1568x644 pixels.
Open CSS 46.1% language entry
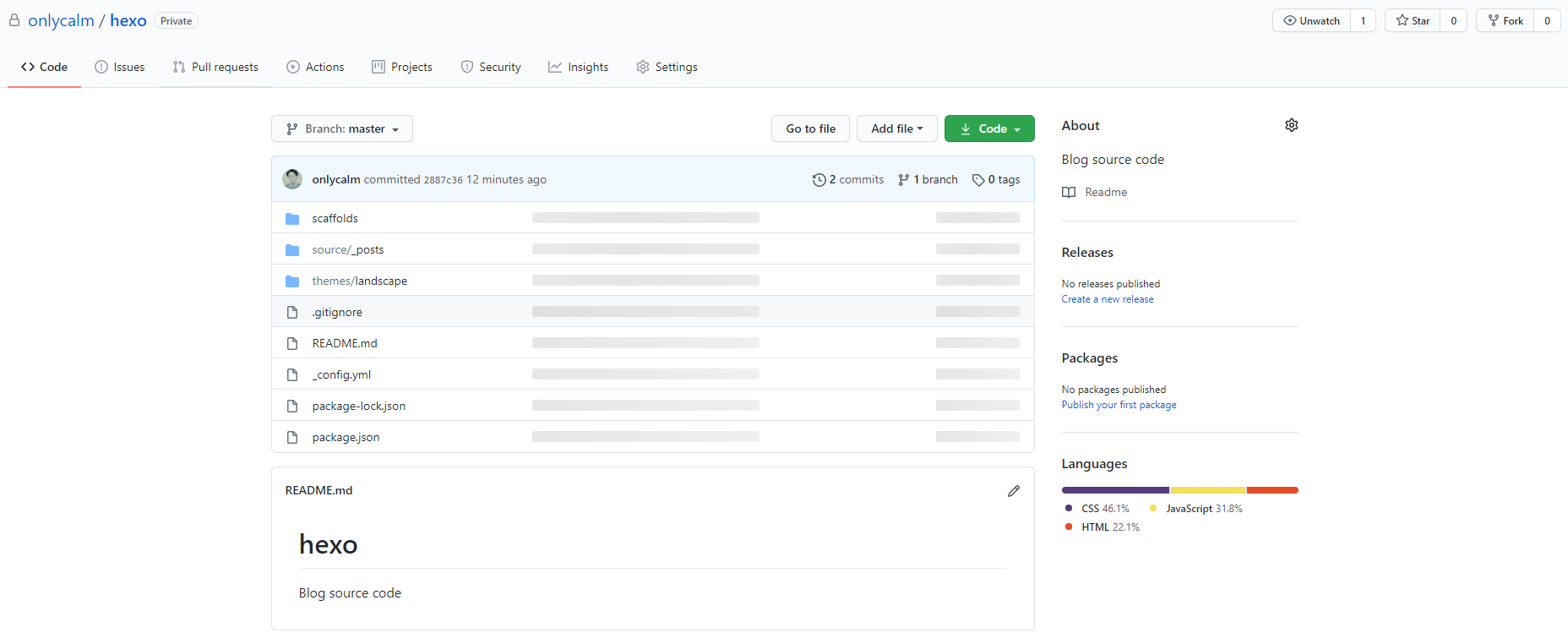pos(1097,509)
